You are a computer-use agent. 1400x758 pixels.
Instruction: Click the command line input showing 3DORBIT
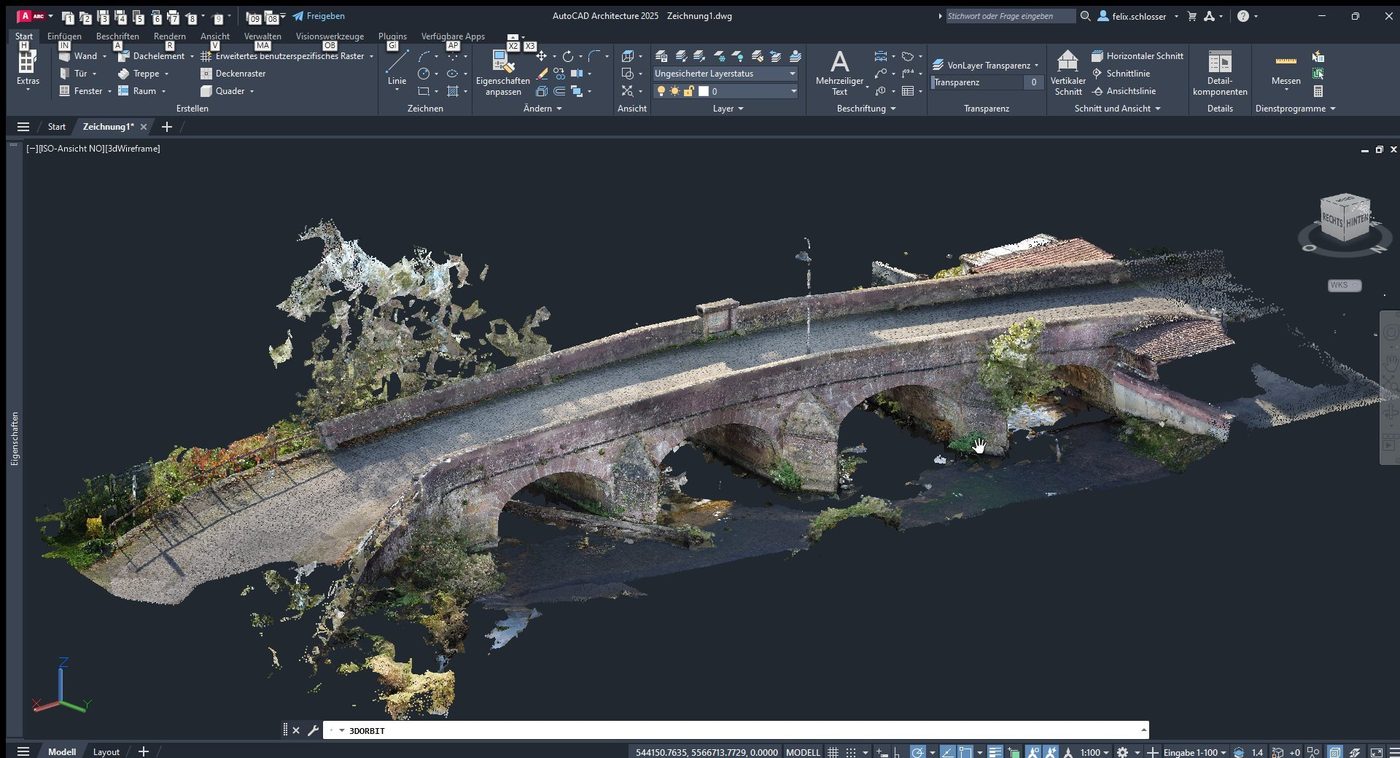[x=735, y=730]
